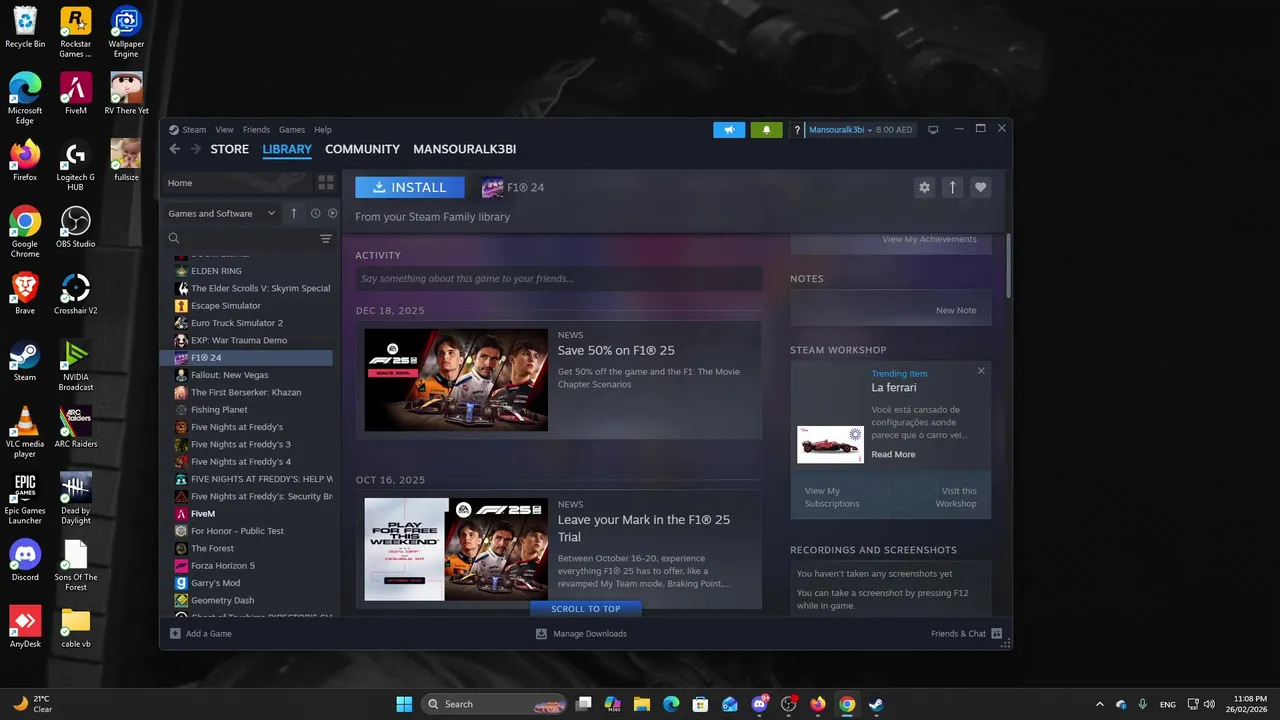1280x720 pixels.
Task: Click the New Note button
Action: (x=956, y=310)
